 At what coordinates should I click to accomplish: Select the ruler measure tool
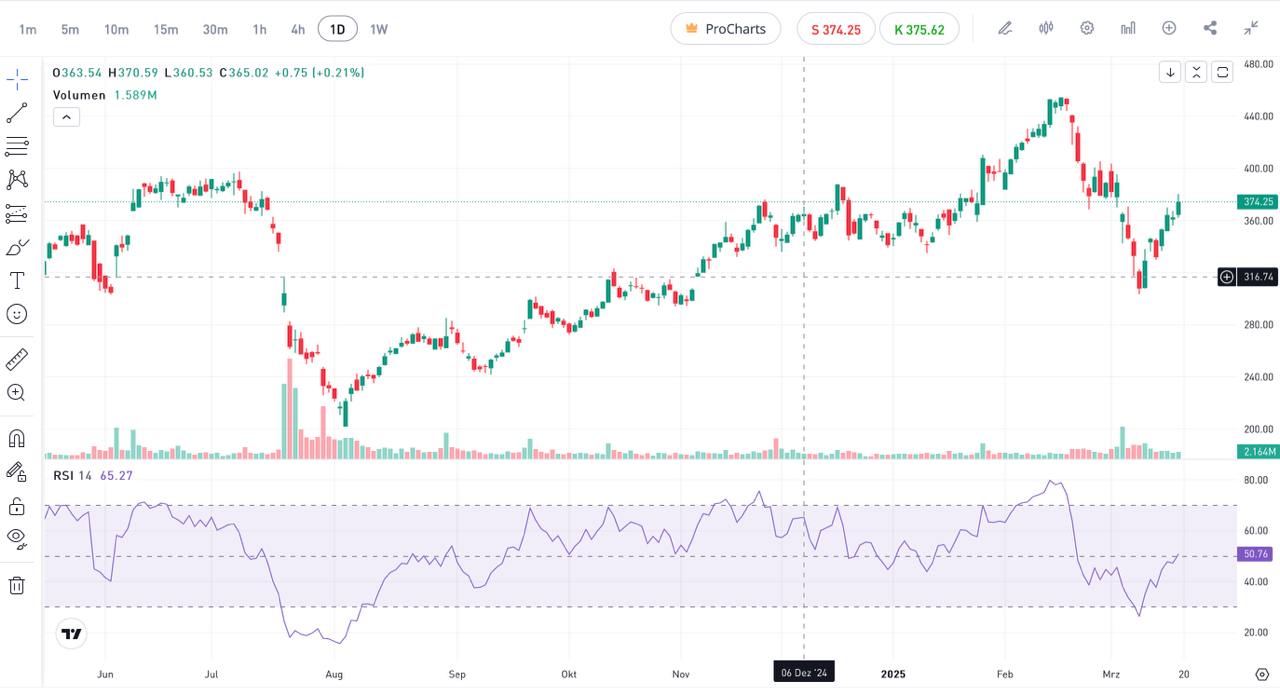[17, 359]
